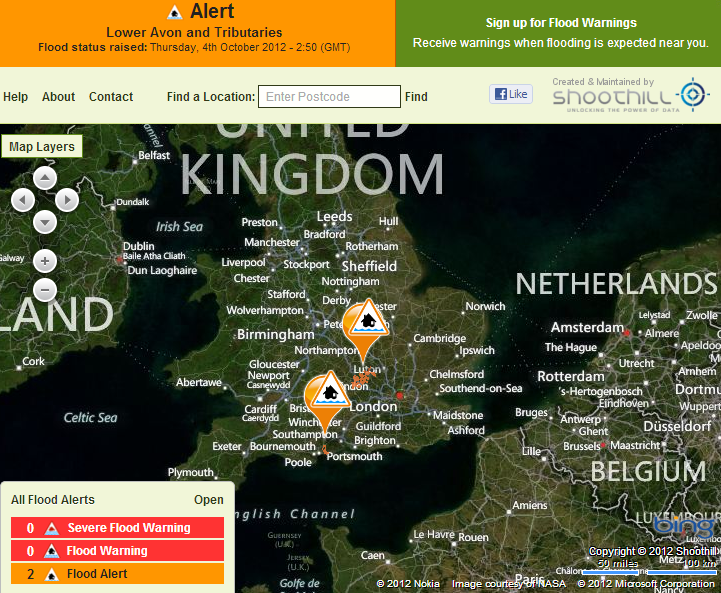Open the Help page
721x593 pixels.
pyautogui.click(x=16, y=97)
